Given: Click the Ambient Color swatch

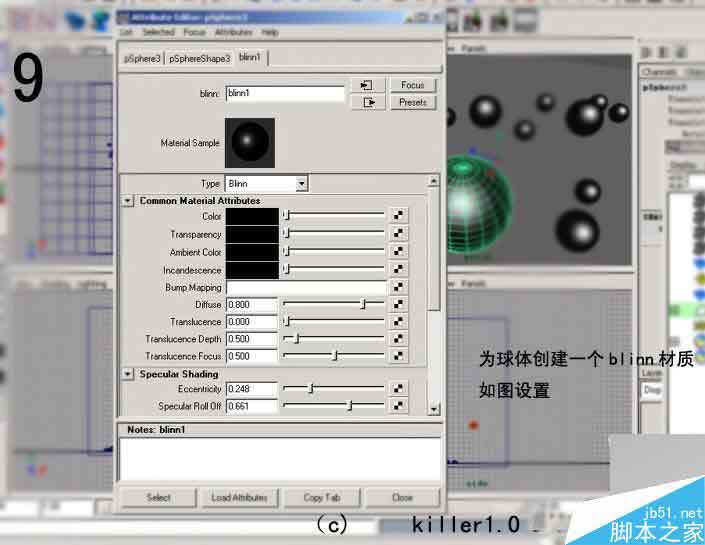Looking at the screenshot, I should click(x=252, y=252).
